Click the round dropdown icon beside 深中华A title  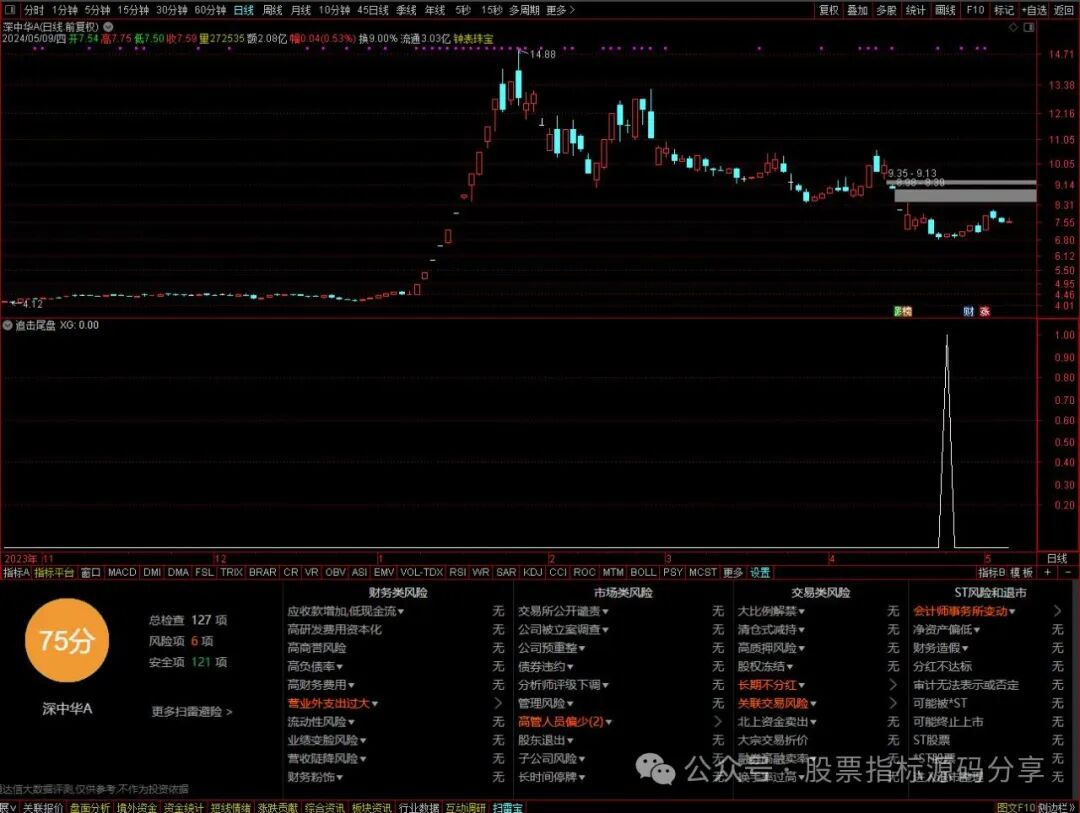(x=108, y=27)
